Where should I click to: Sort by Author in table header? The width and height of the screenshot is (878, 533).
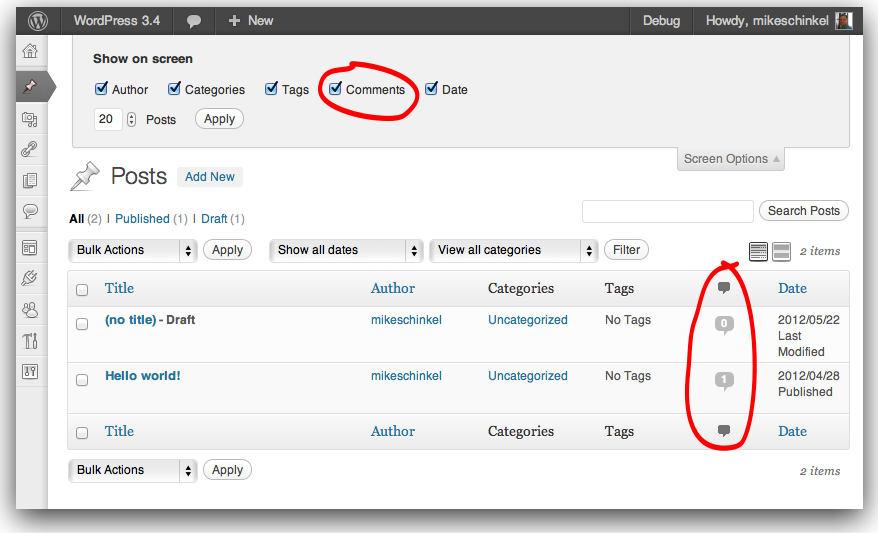(x=393, y=288)
